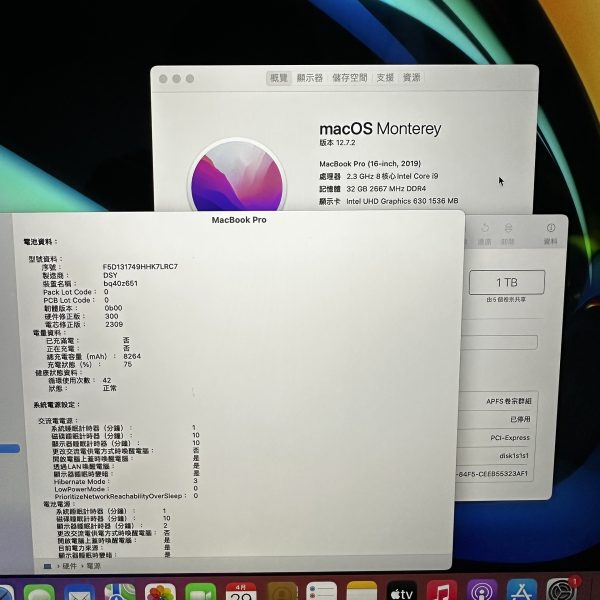Click 電源 in the path bar

pyautogui.click(x=93, y=566)
